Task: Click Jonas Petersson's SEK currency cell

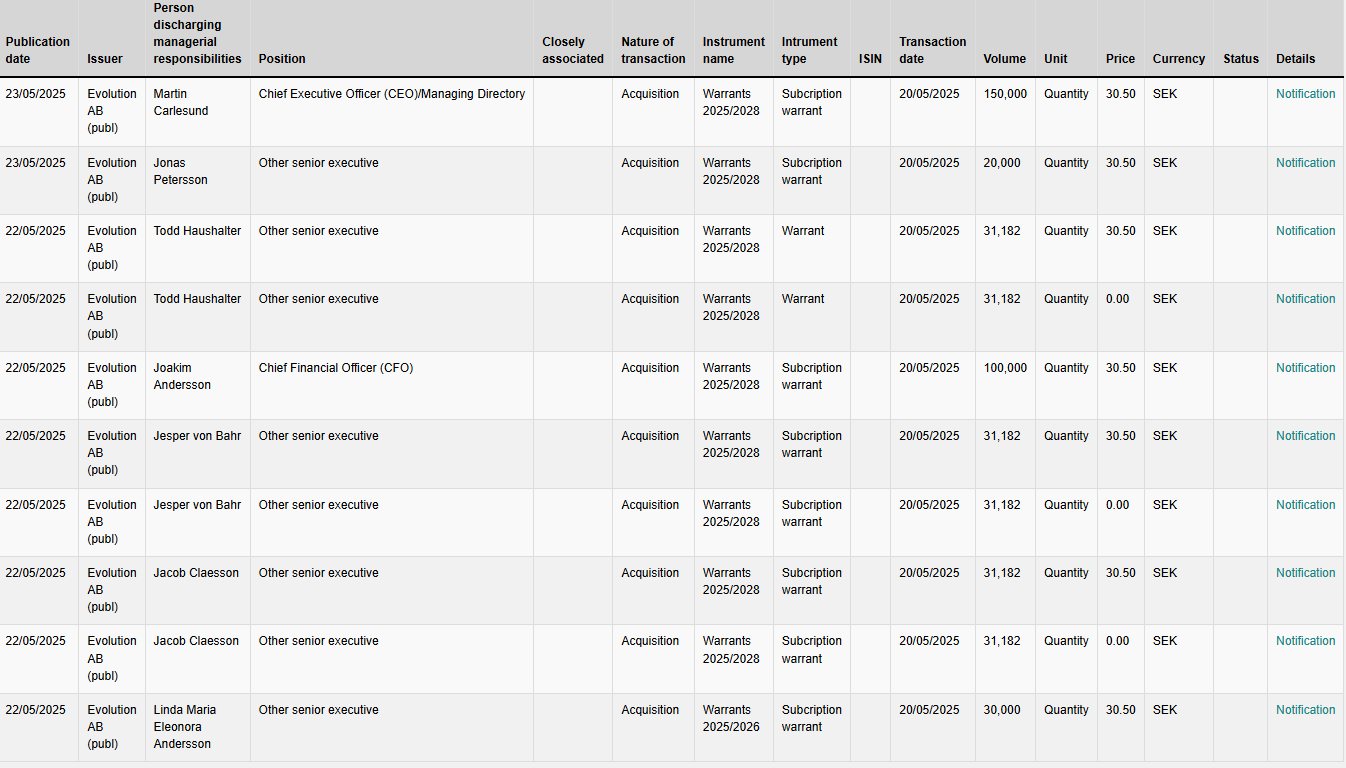Action: (1165, 163)
